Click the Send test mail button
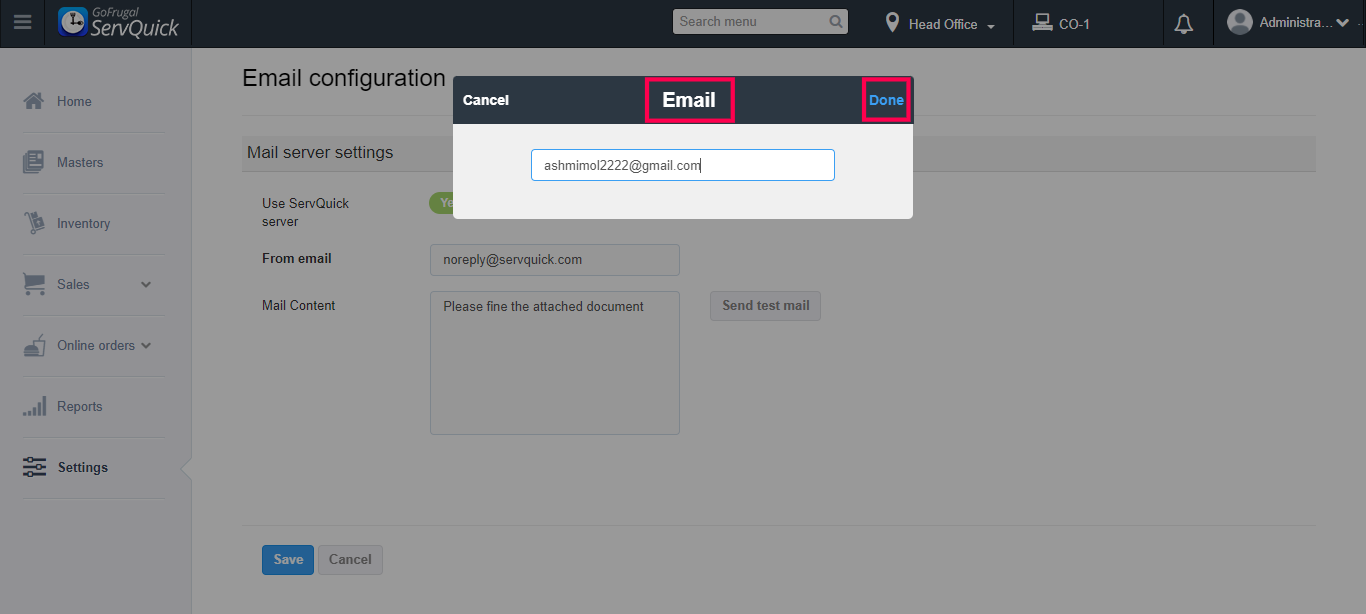This screenshot has width=1366, height=614. 765,306
